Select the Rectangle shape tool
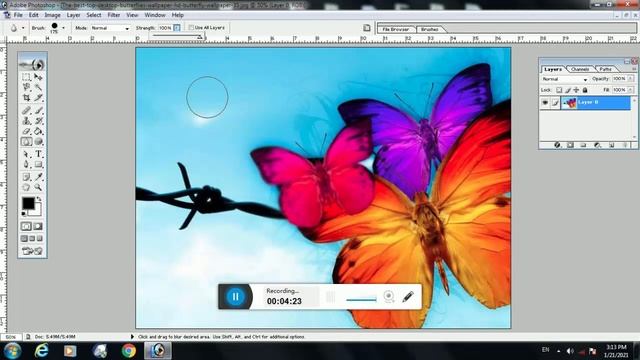 tap(38, 164)
